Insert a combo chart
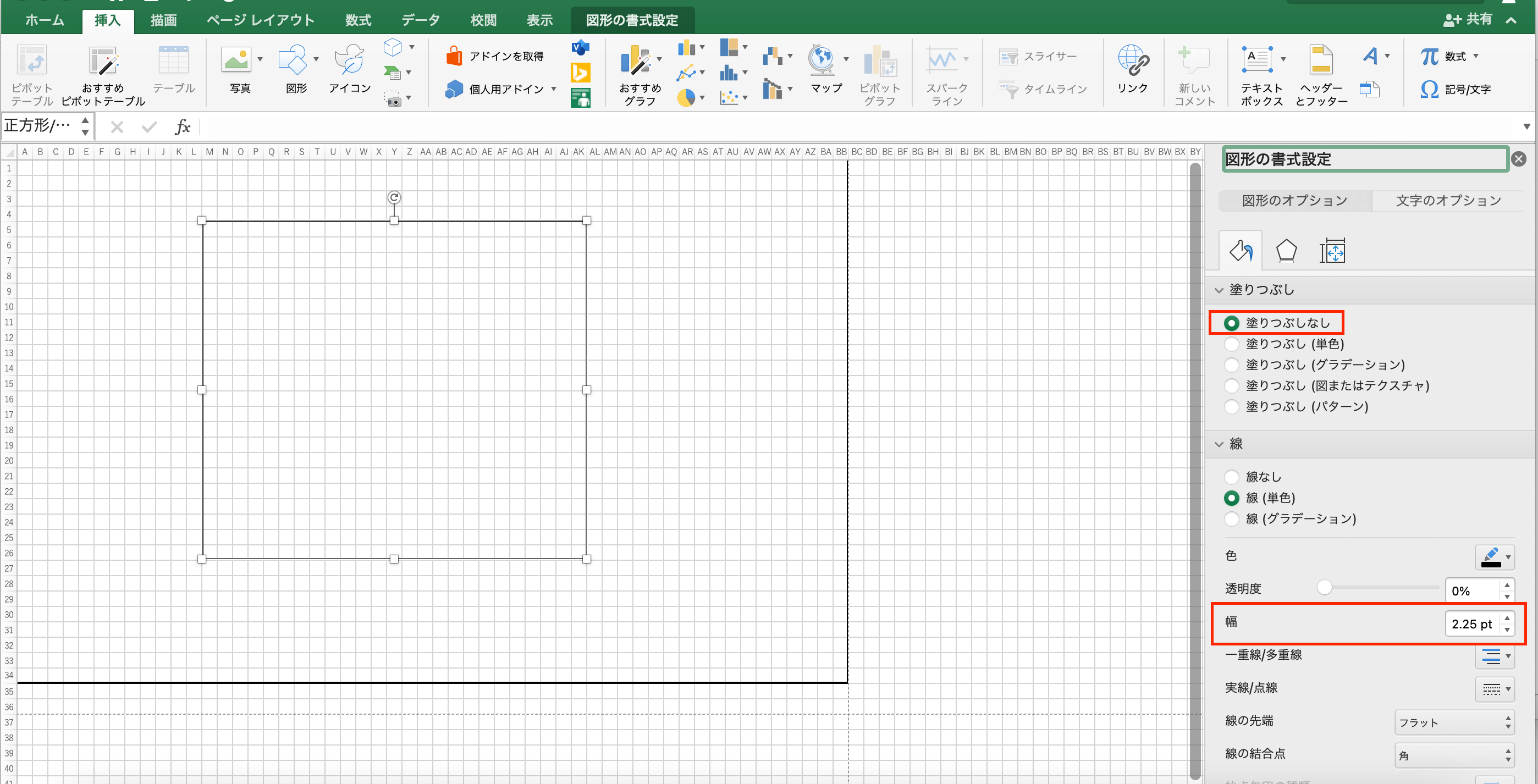Image resolution: width=1538 pixels, height=784 pixels. pyautogui.click(x=773, y=90)
